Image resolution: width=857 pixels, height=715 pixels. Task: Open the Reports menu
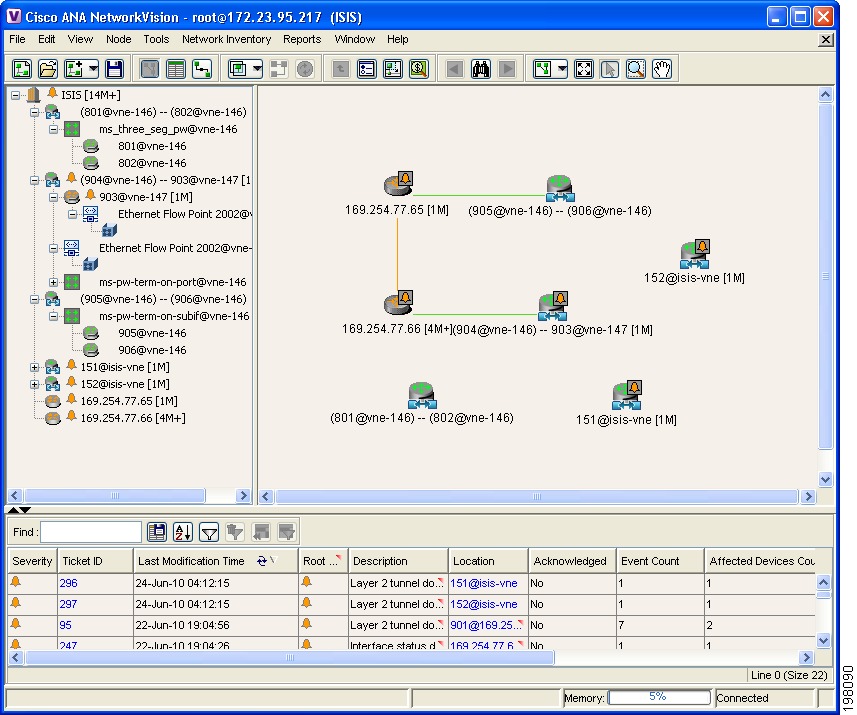pyautogui.click(x=302, y=39)
